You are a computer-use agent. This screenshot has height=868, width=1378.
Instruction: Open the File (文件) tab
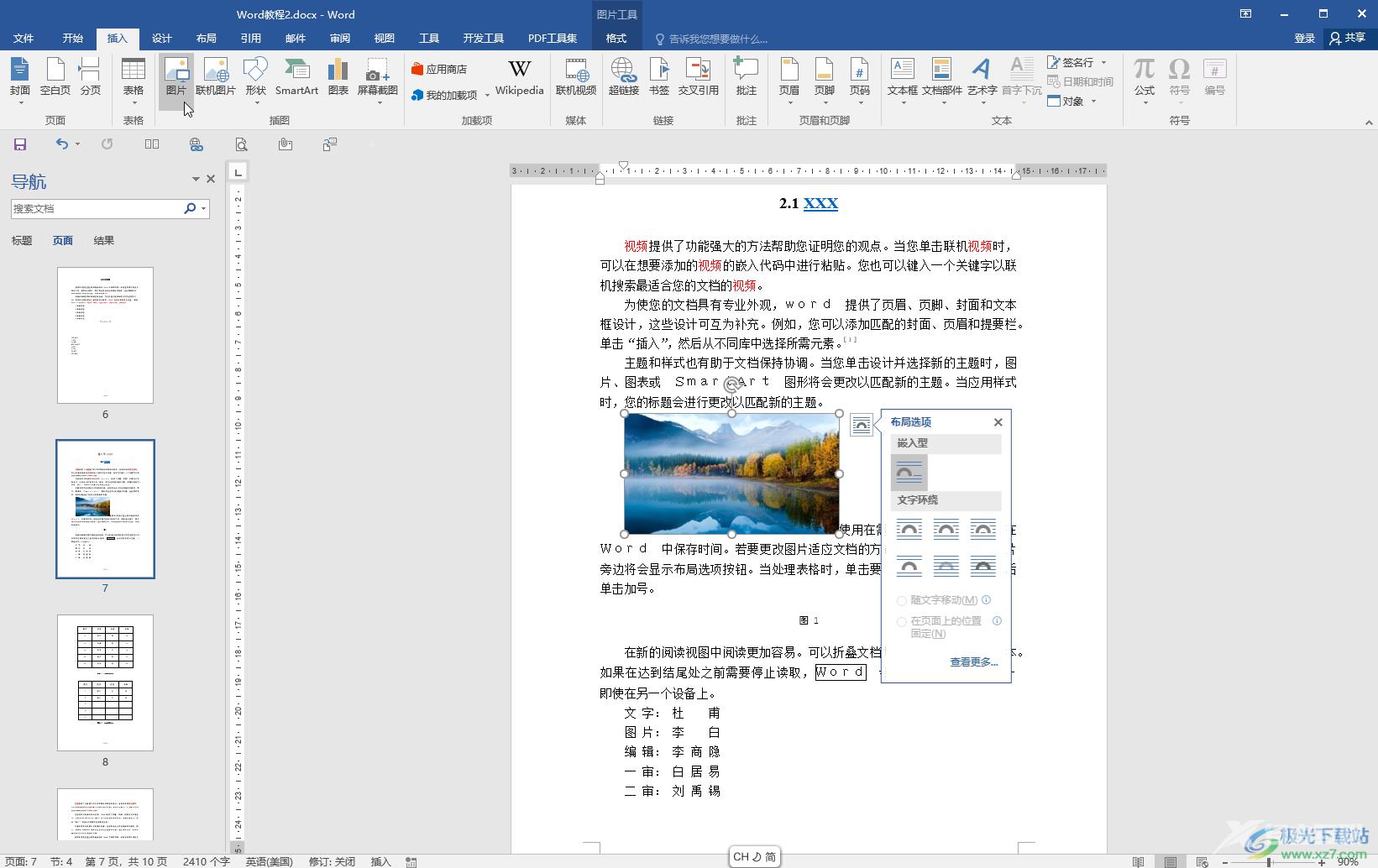click(x=24, y=39)
